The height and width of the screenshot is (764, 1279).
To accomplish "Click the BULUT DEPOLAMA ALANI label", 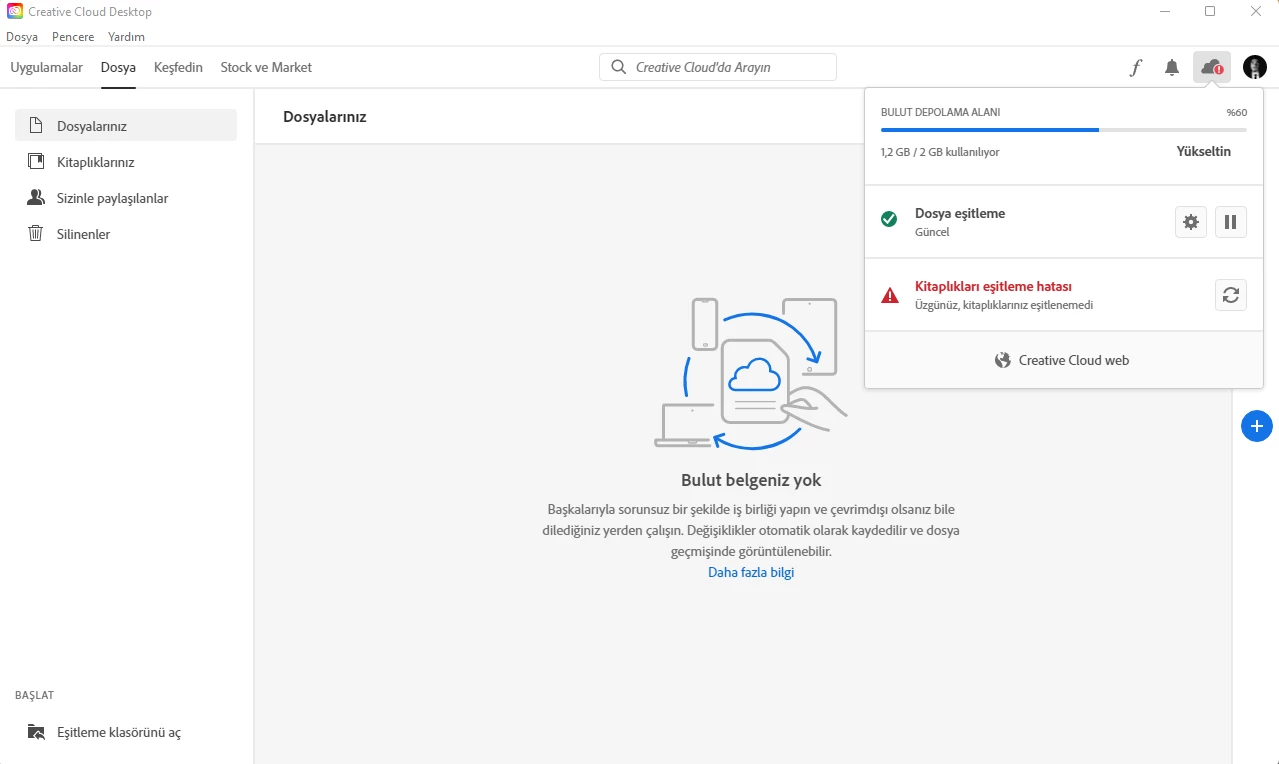I will click(940, 112).
